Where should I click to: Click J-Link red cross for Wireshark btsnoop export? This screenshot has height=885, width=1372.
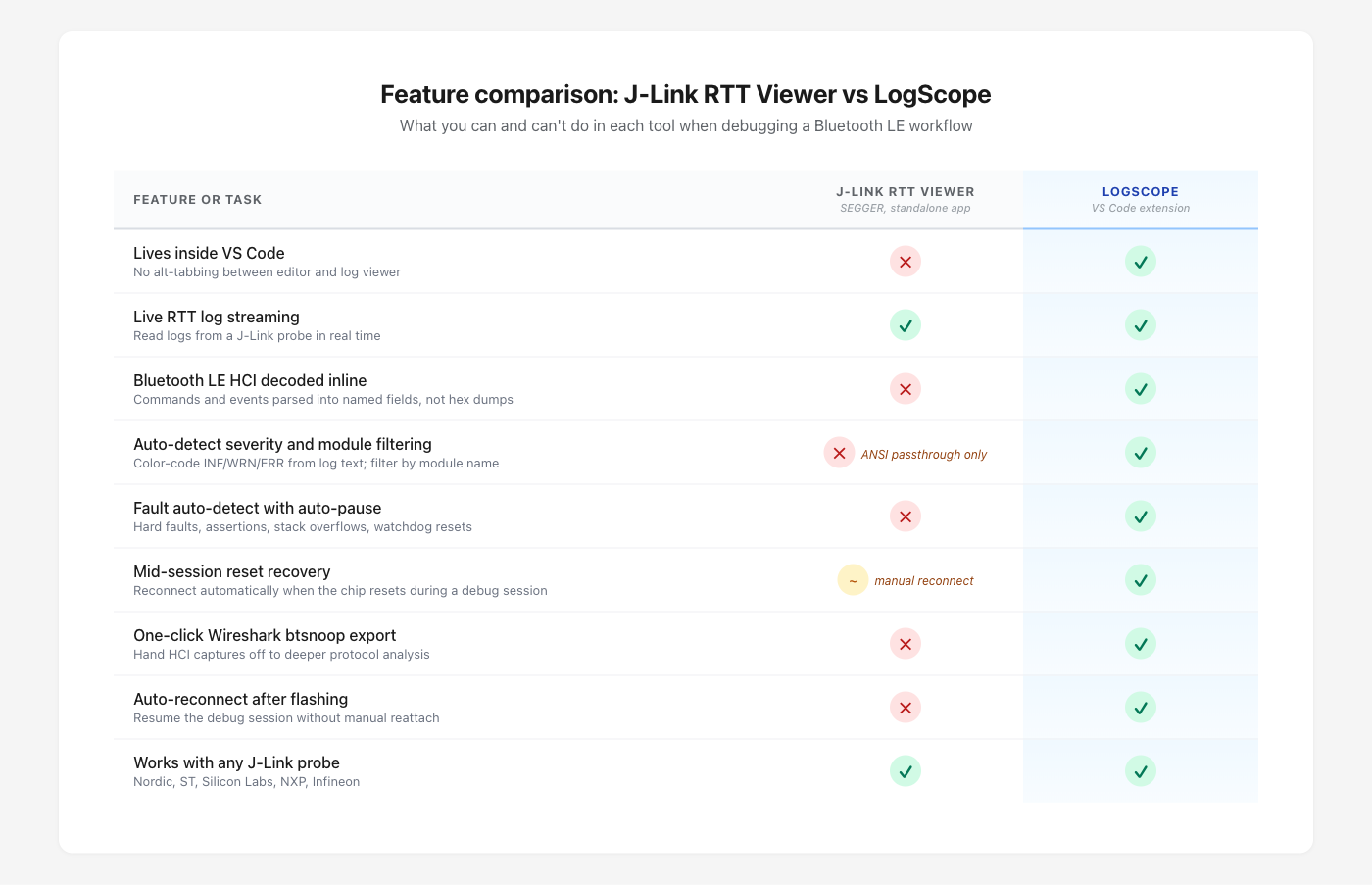(x=906, y=644)
